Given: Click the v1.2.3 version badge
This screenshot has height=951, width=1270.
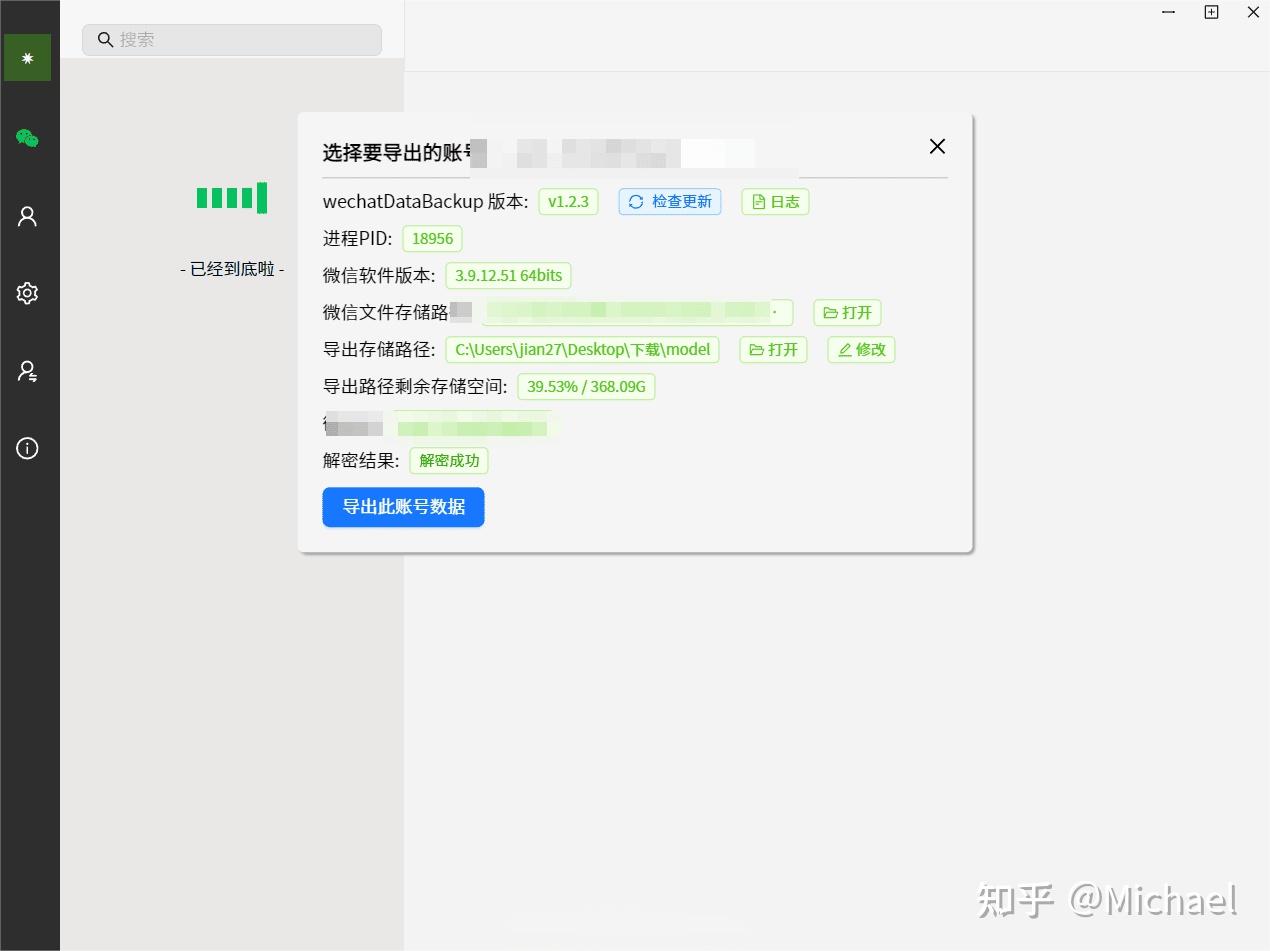Looking at the screenshot, I should click(568, 201).
